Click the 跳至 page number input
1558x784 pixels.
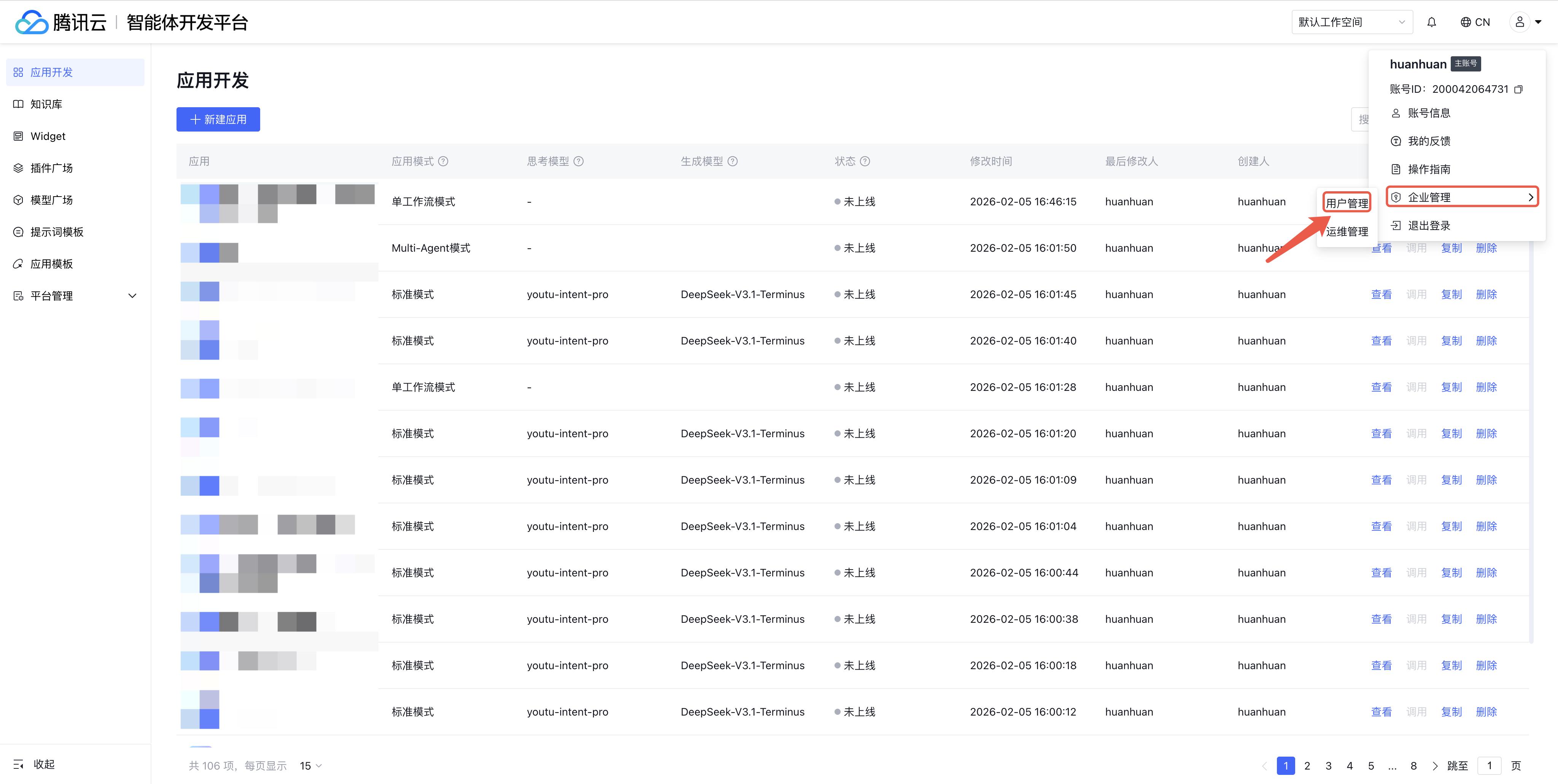1489,766
